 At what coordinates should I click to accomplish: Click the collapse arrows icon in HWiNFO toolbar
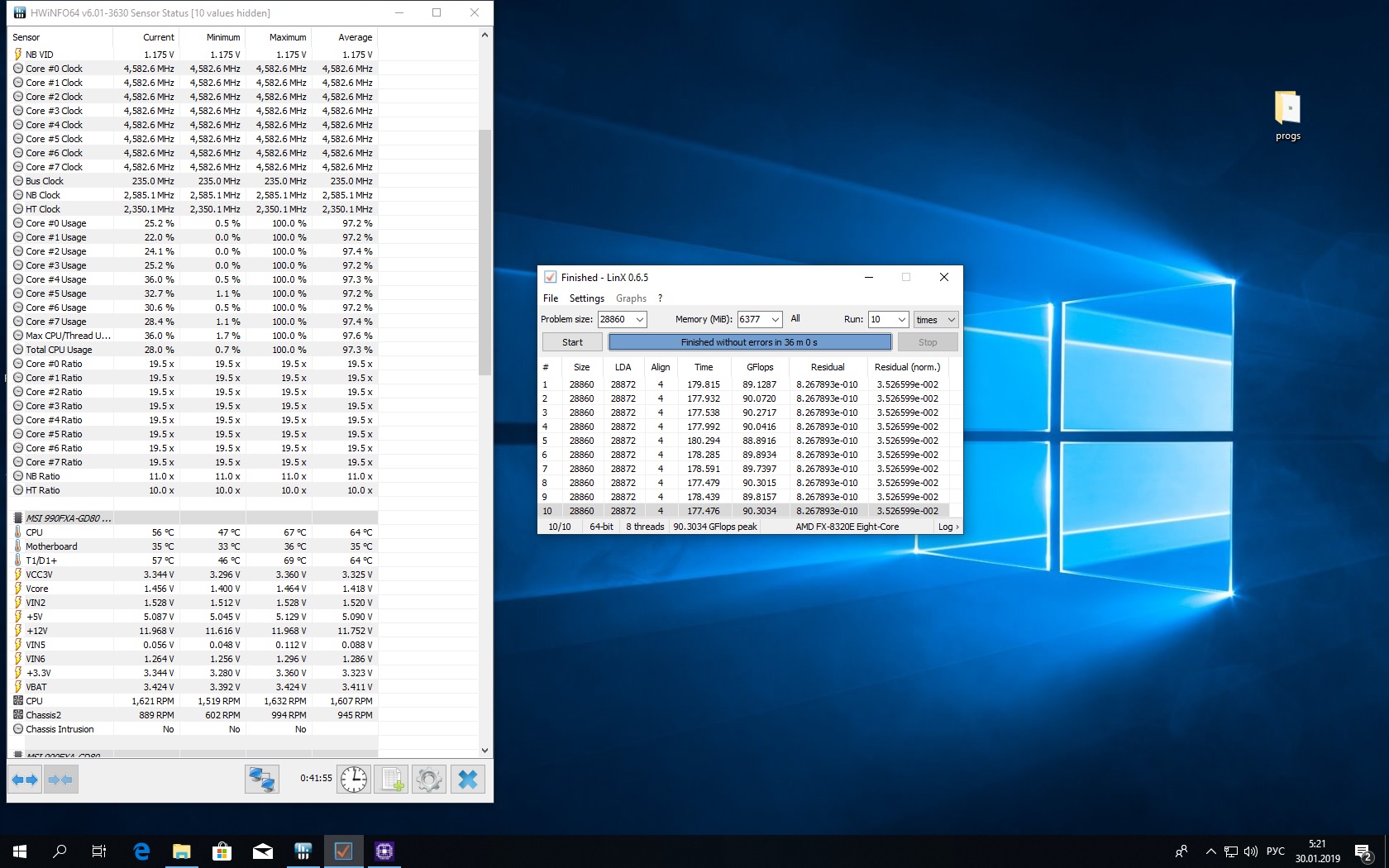tap(60, 780)
